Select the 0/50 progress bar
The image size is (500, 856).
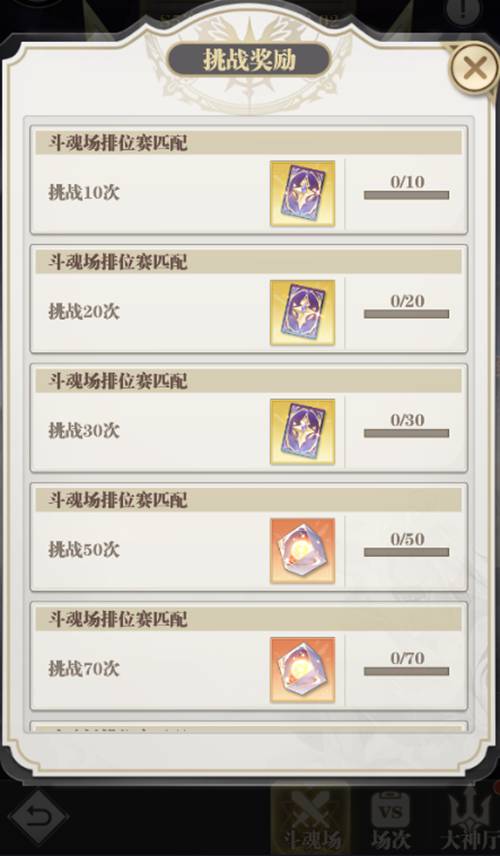(407, 552)
